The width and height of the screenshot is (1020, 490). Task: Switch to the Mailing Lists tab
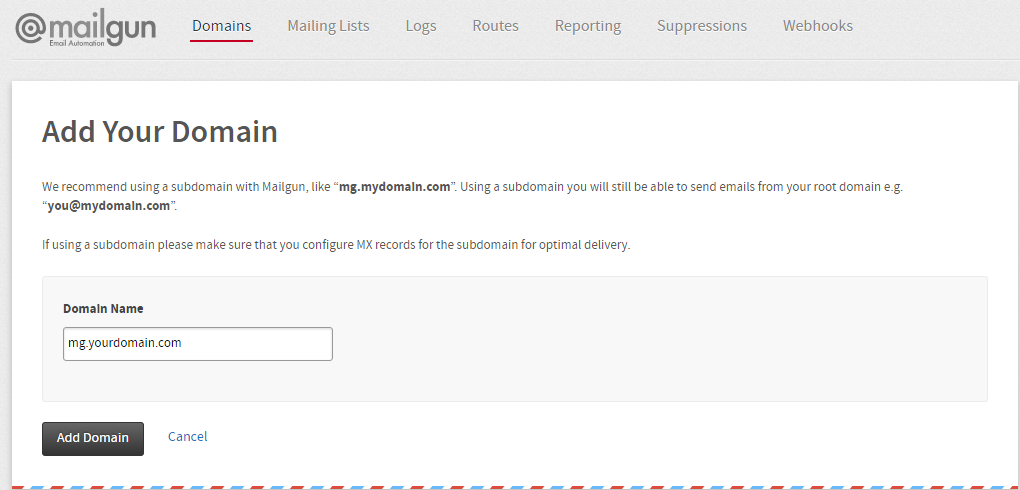point(328,26)
